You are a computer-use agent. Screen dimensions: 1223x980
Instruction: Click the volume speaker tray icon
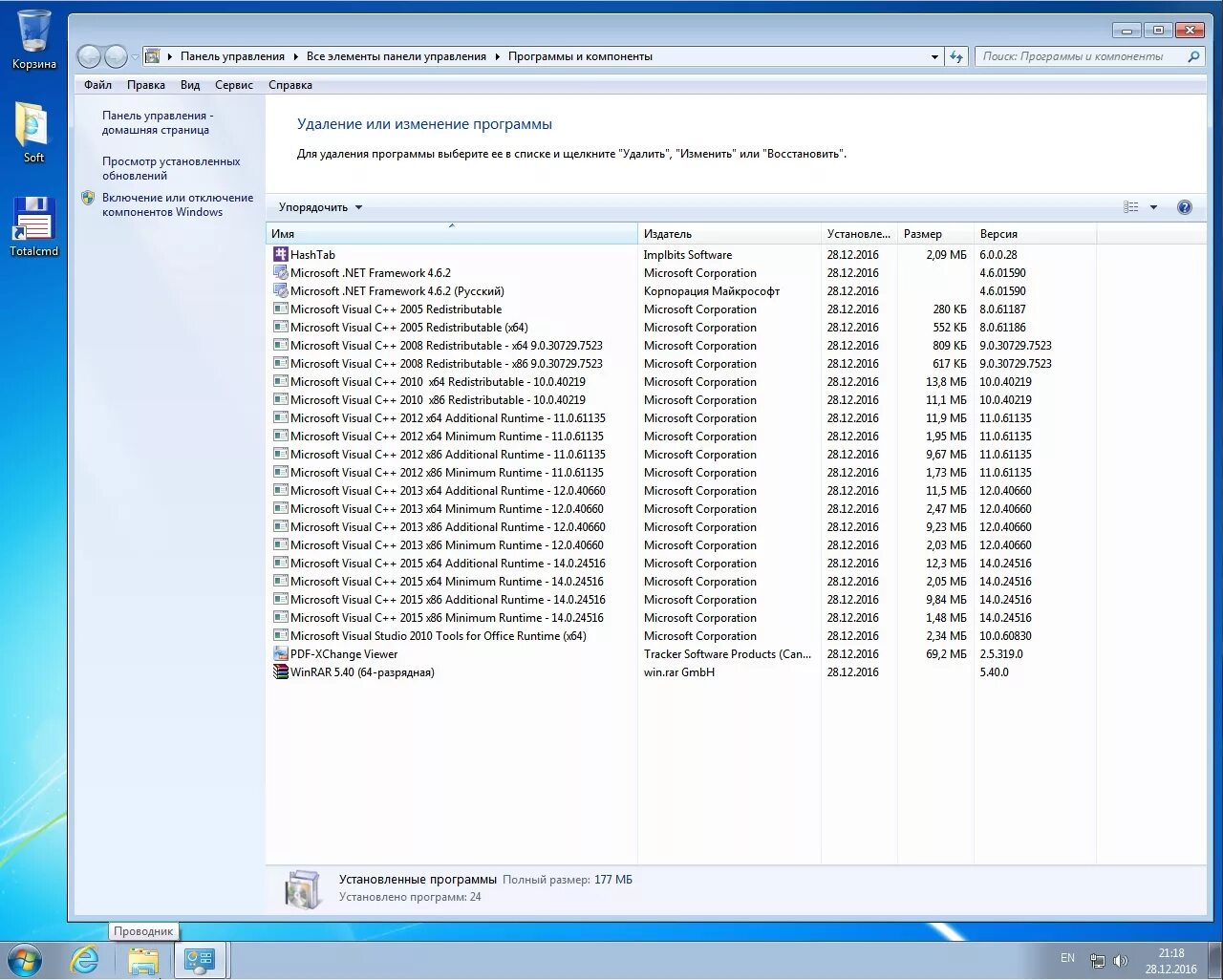[1121, 961]
